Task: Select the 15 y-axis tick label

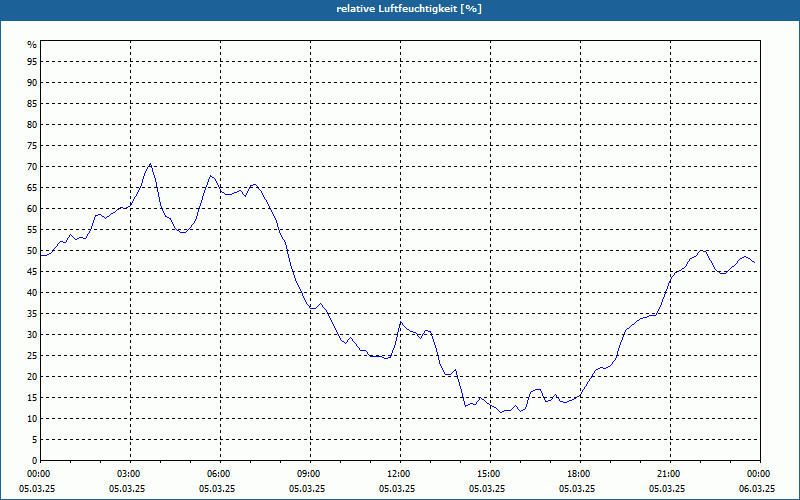Action: (32, 397)
